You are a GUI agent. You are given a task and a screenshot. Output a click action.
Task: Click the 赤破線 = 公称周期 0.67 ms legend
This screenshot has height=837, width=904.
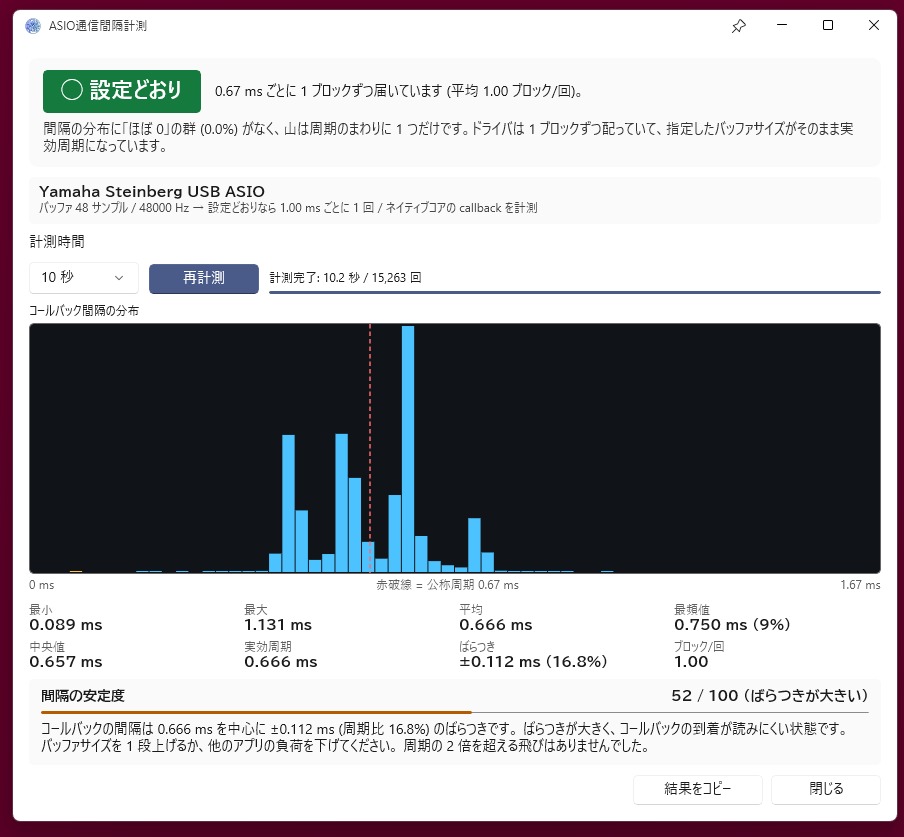tap(447, 585)
